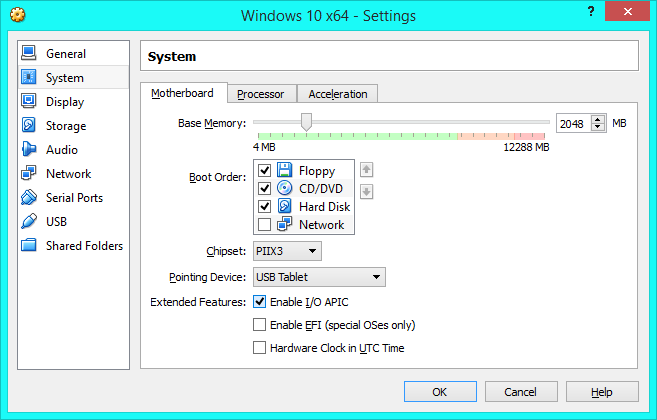Open the Pointing Device USB Tablet dropdown
Image resolution: width=657 pixels, height=420 pixels.
(319, 277)
